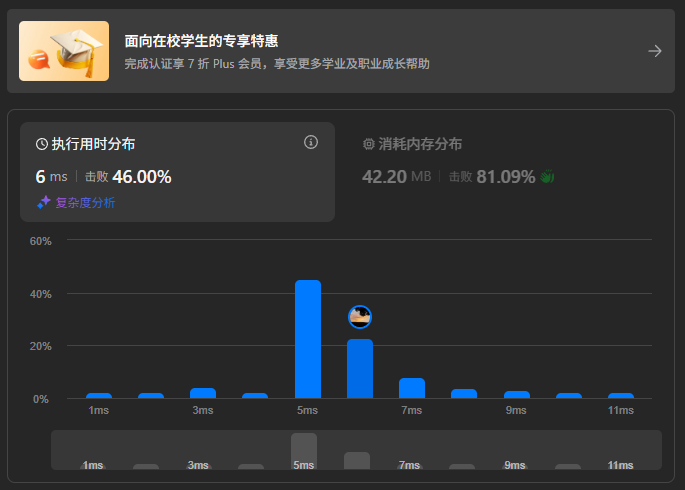Open the student discount arrow icon
Image resolution: width=685 pixels, height=490 pixels.
click(x=654, y=51)
